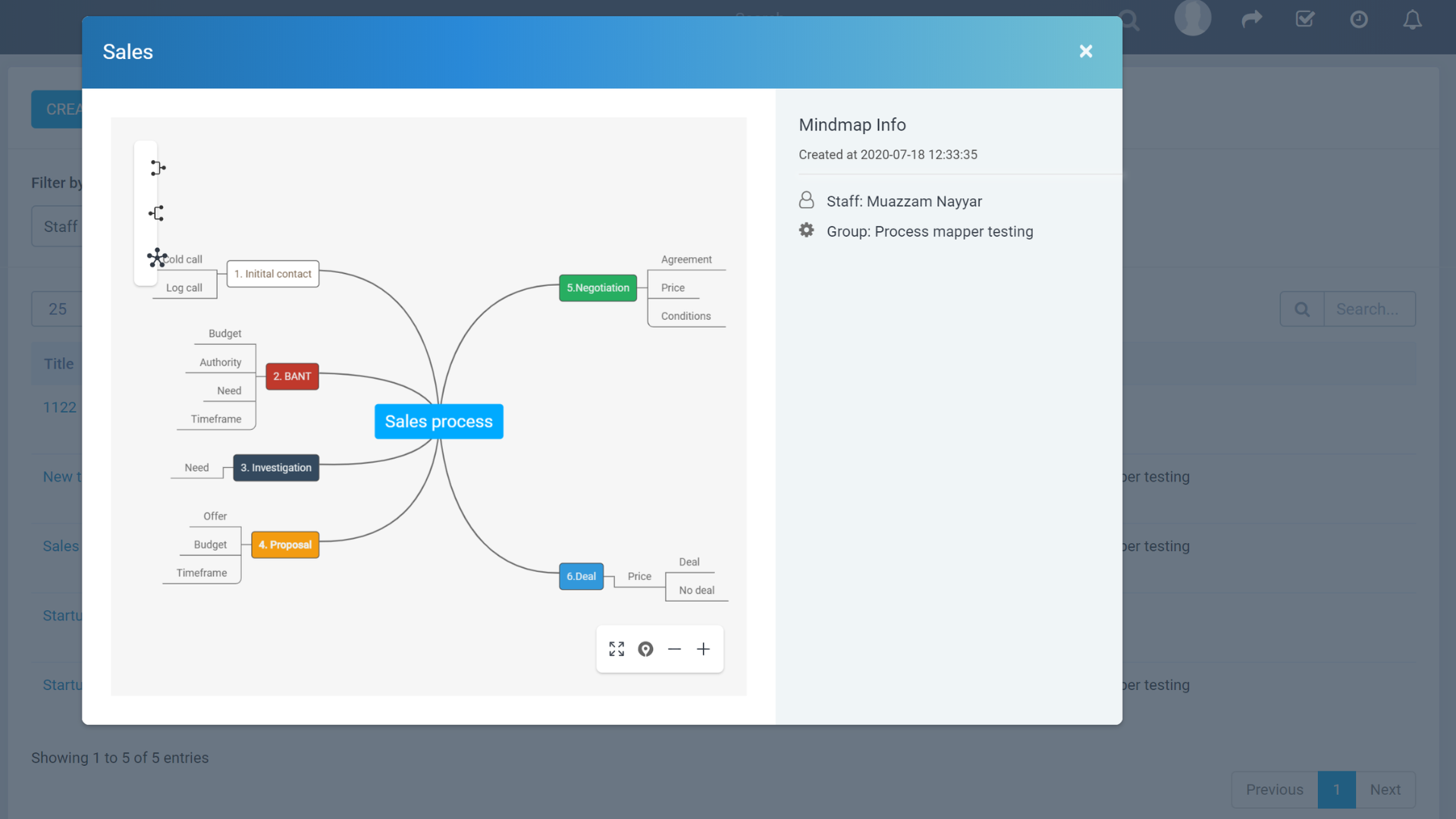Sort the table by the Title column

pyautogui.click(x=58, y=363)
